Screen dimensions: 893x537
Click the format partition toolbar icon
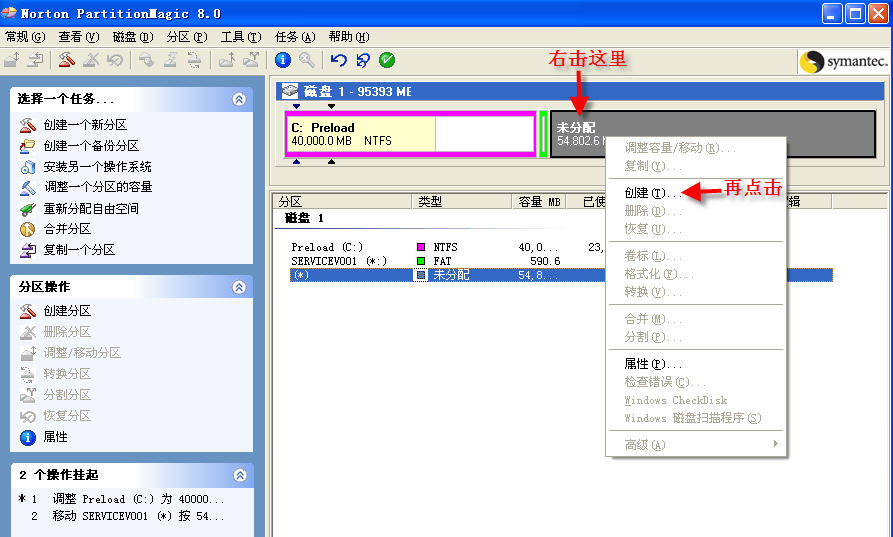(x=170, y=59)
